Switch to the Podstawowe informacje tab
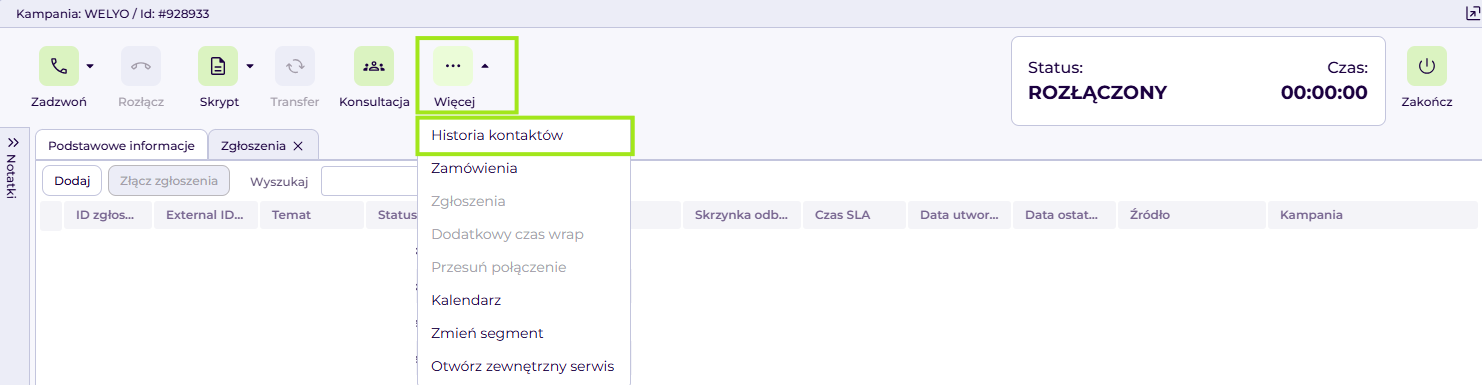The width and height of the screenshot is (1482, 385). [121, 145]
